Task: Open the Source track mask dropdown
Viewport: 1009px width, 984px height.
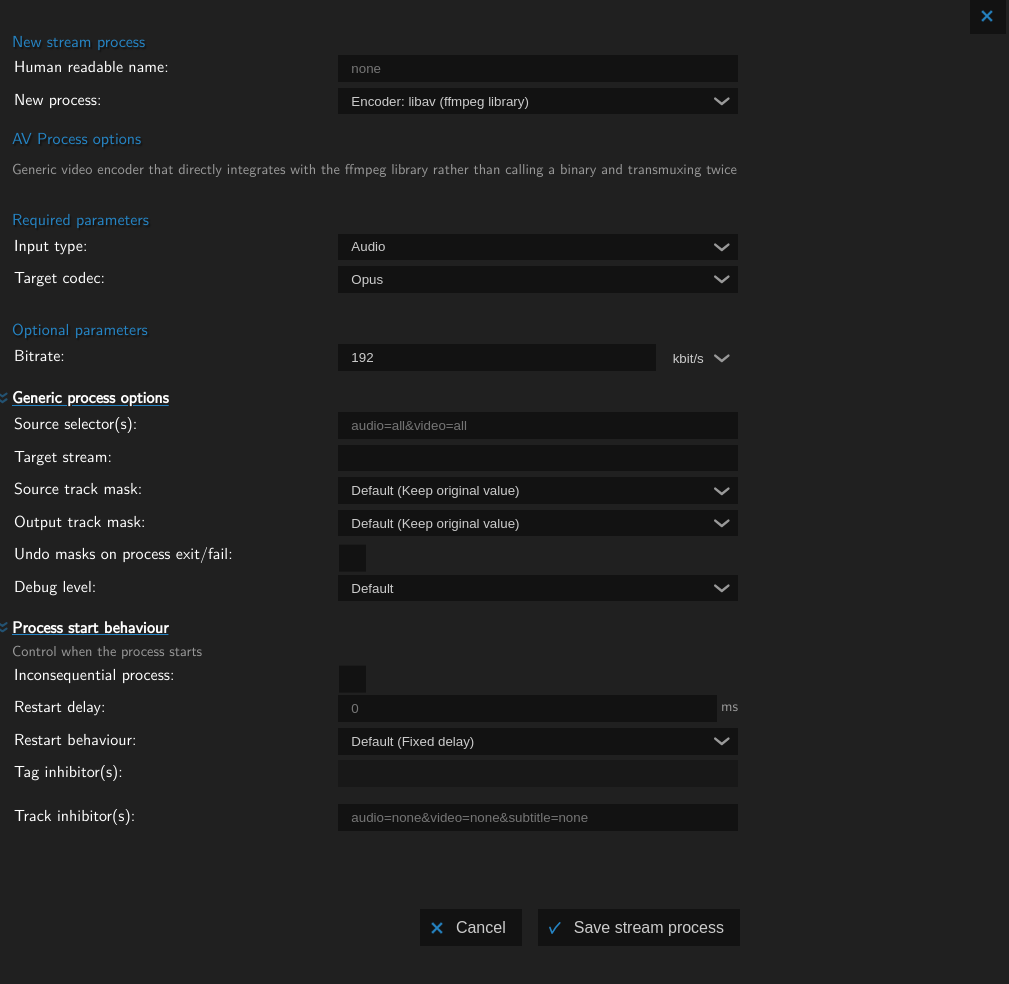Action: tap(537, 491)
